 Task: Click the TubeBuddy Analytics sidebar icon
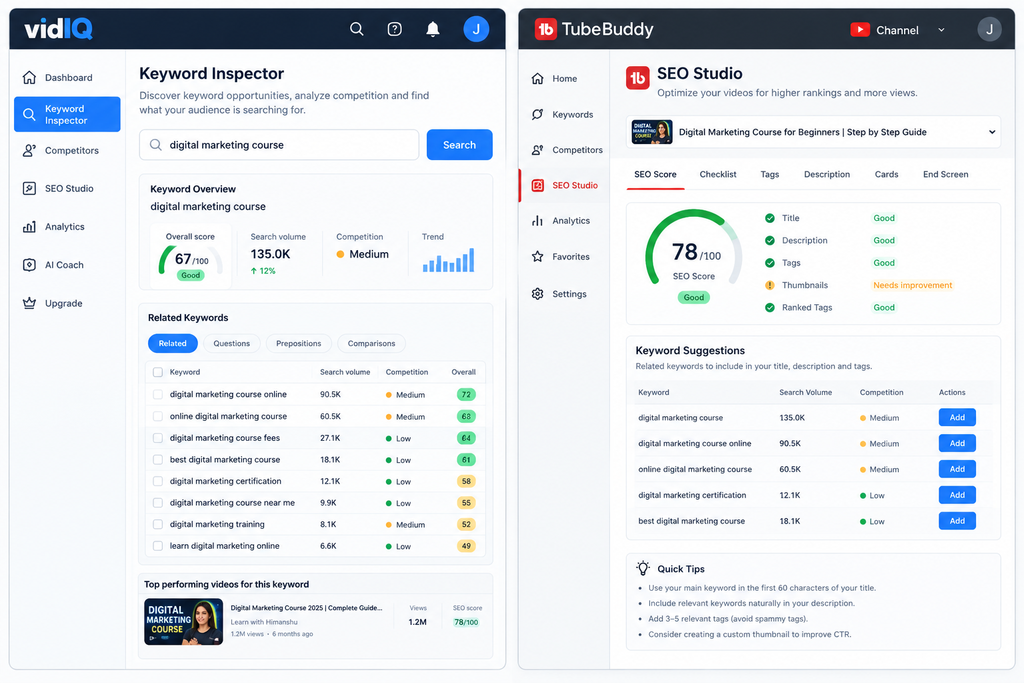[537, 221]
